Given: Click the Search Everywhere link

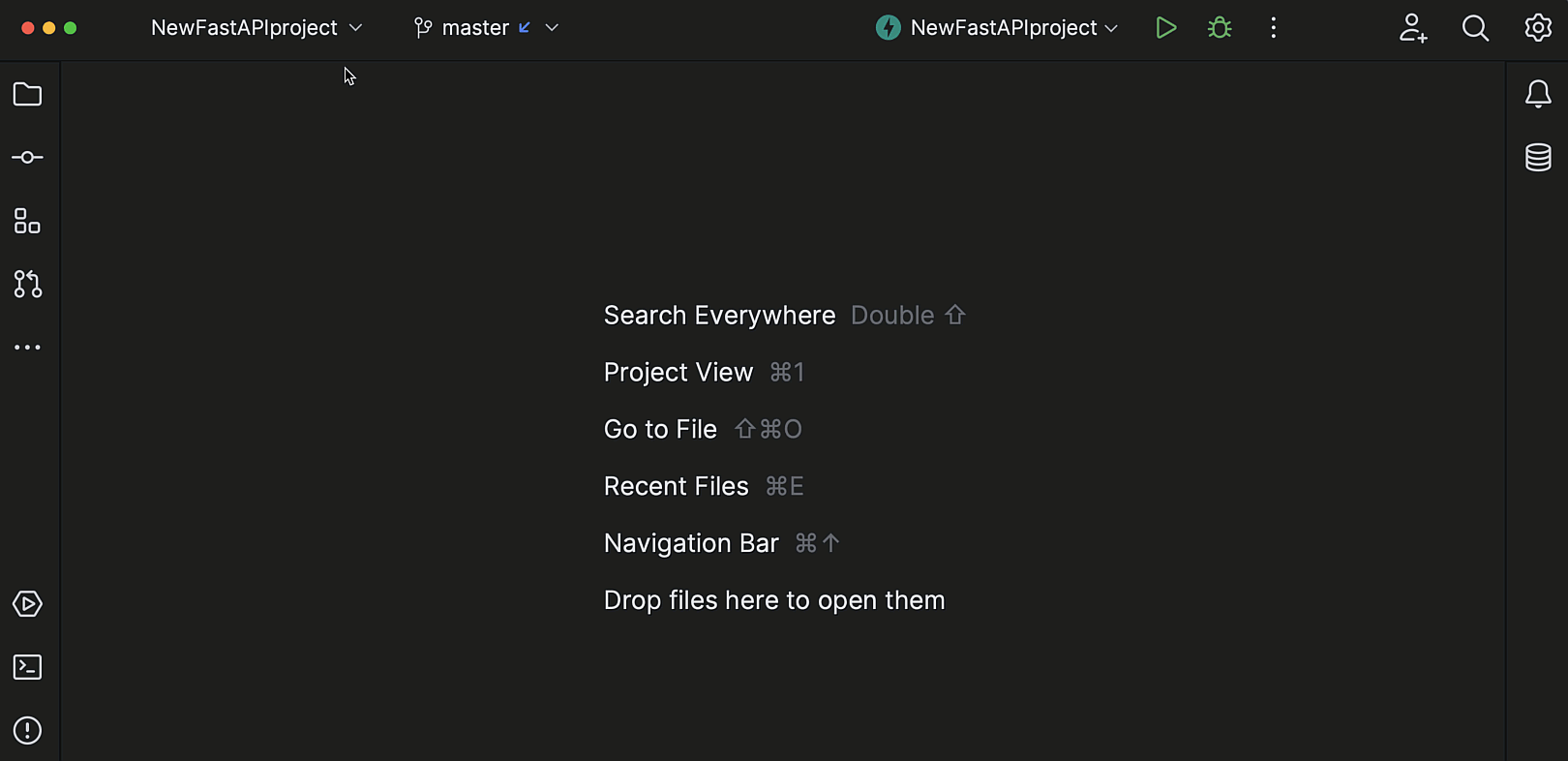Looking at the screenshot, I should tap(719, 315).
